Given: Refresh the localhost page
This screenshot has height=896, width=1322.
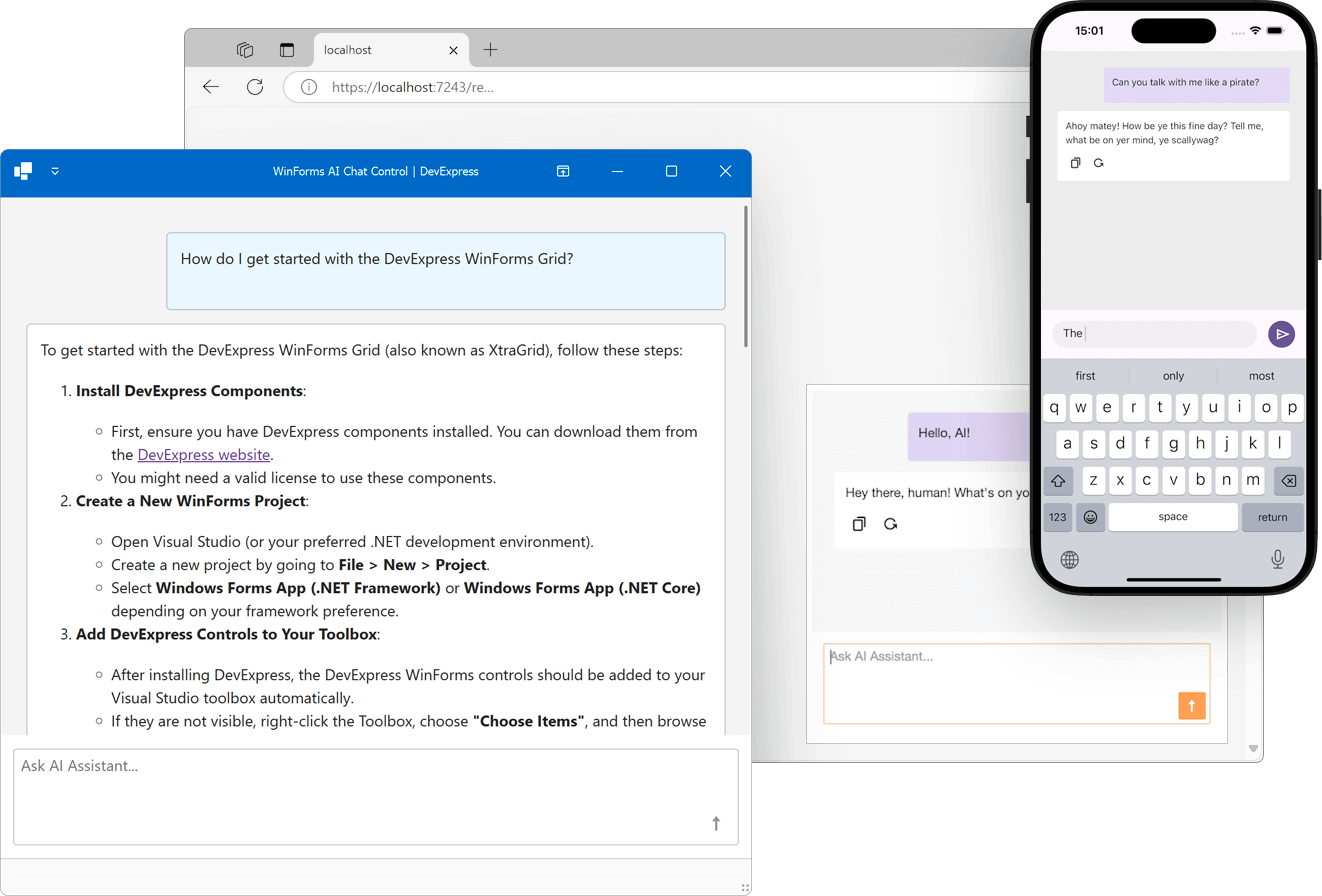Looking at the screenshot, I should tap(253, 87).
